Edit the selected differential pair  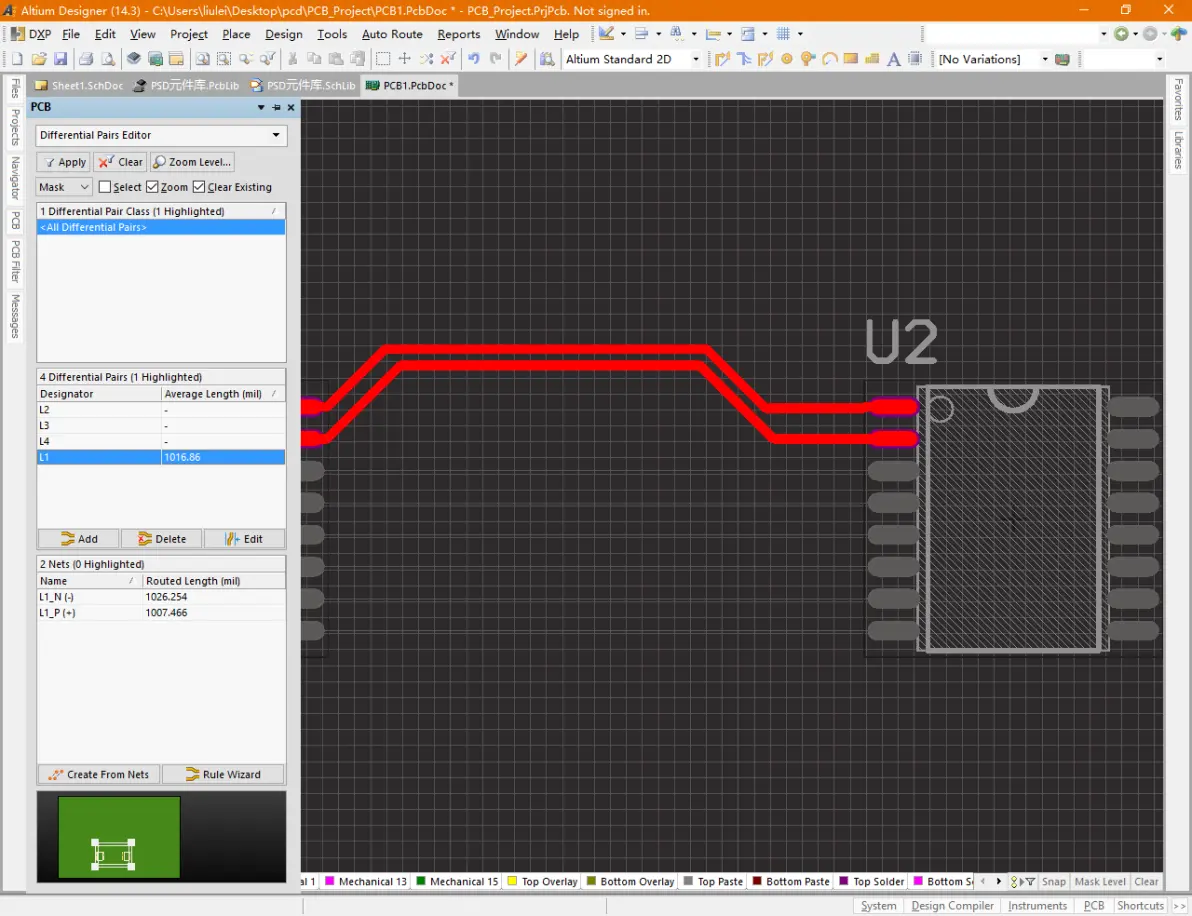click(245, 539)
